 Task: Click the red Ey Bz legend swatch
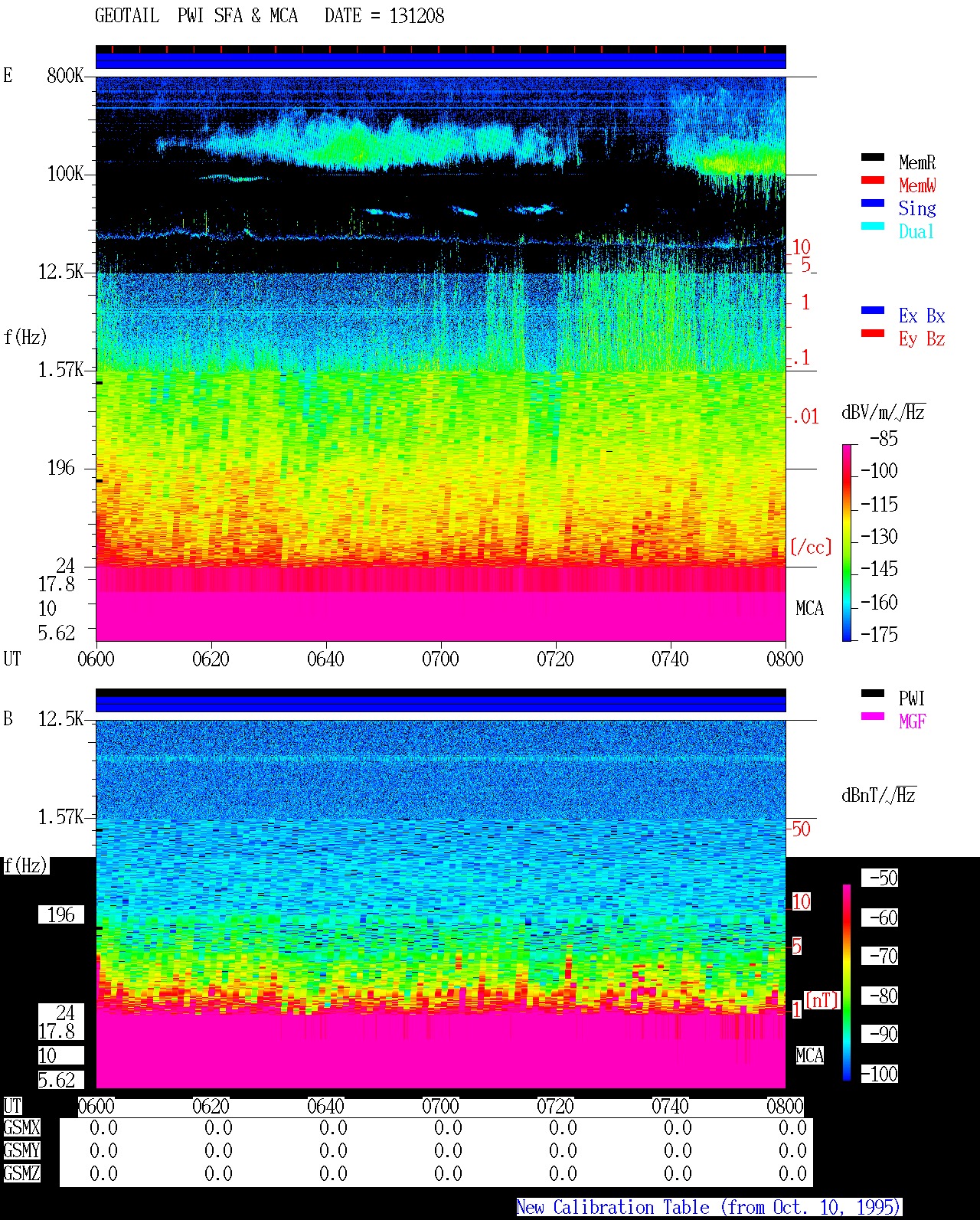873,333
